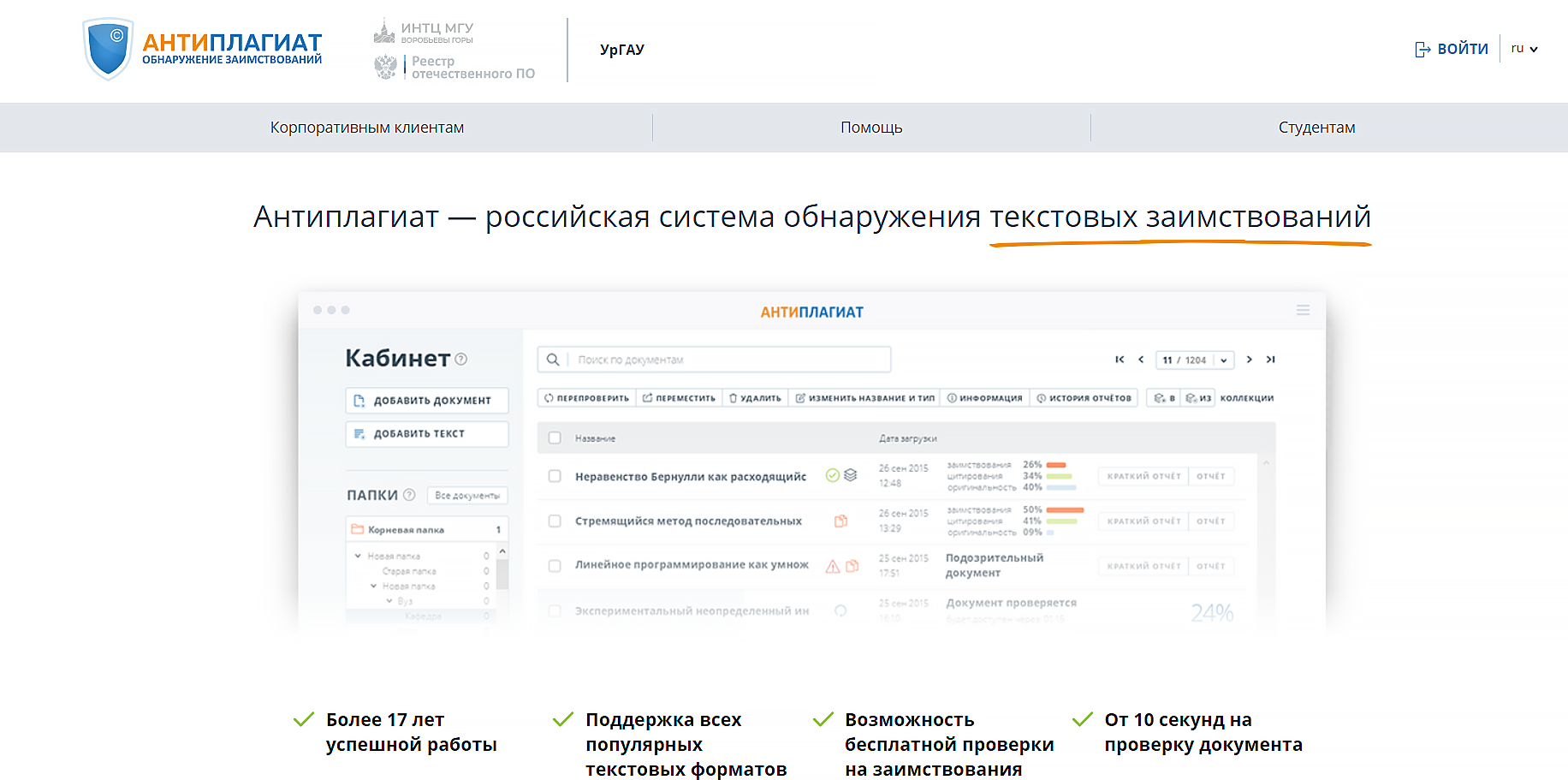Click the Дата загрузки column header
Image resolution: width=1568 pixels, height=780 pixels.
coord(907,438)
